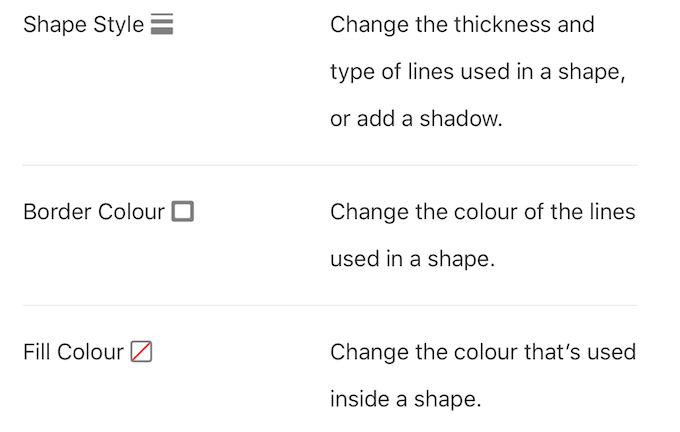Click the line "Change the thickness and"

(462, 25)
